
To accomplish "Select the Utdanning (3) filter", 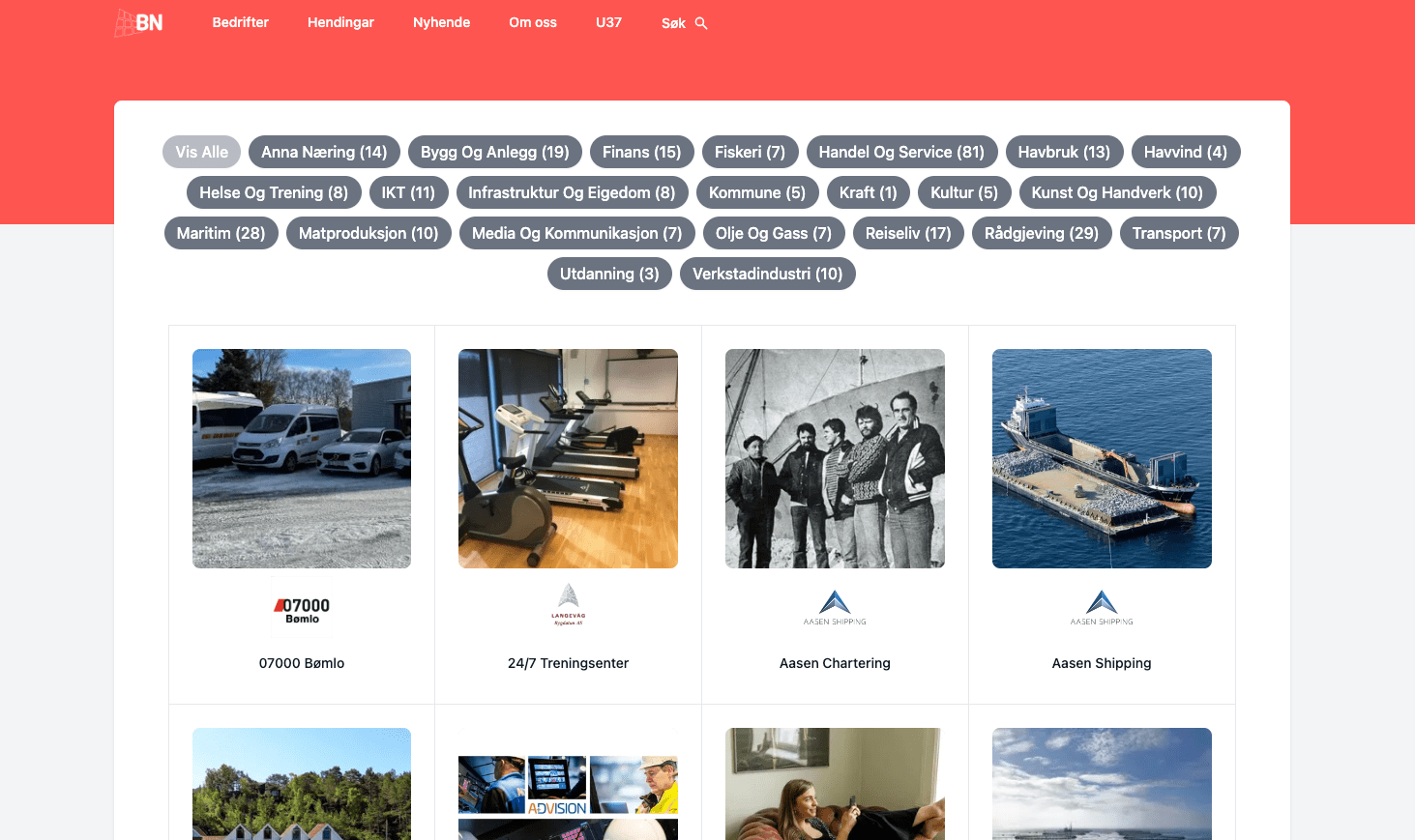I will 609,274.
